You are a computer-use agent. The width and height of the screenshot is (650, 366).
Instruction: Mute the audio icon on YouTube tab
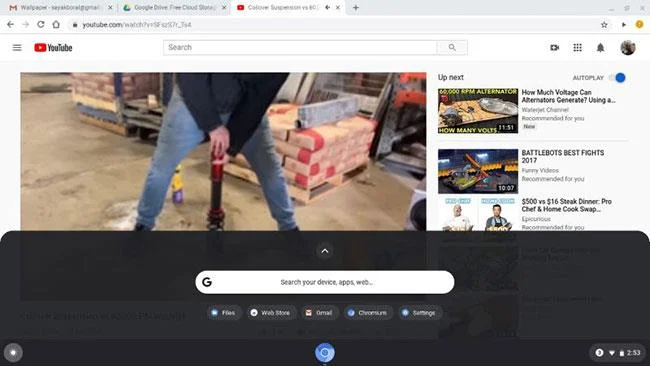point(327,7)
